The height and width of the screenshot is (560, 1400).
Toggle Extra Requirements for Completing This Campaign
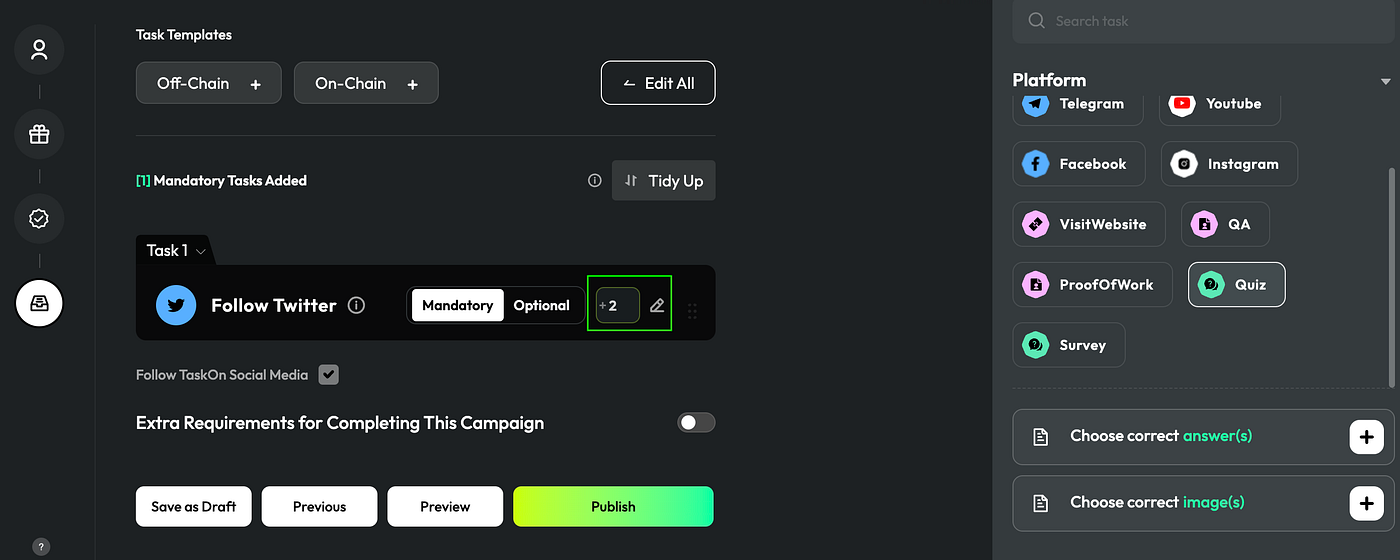pos(696,422)
